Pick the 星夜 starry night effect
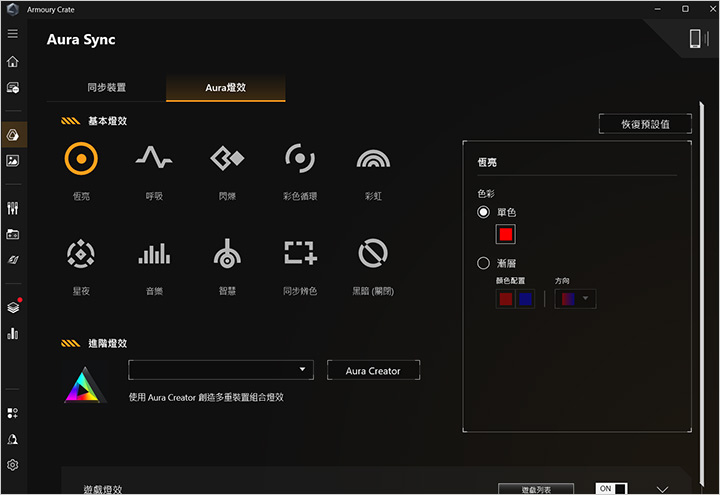Image resolution: width=720 pixels, height=495 pixels. (x=81, y=253)
